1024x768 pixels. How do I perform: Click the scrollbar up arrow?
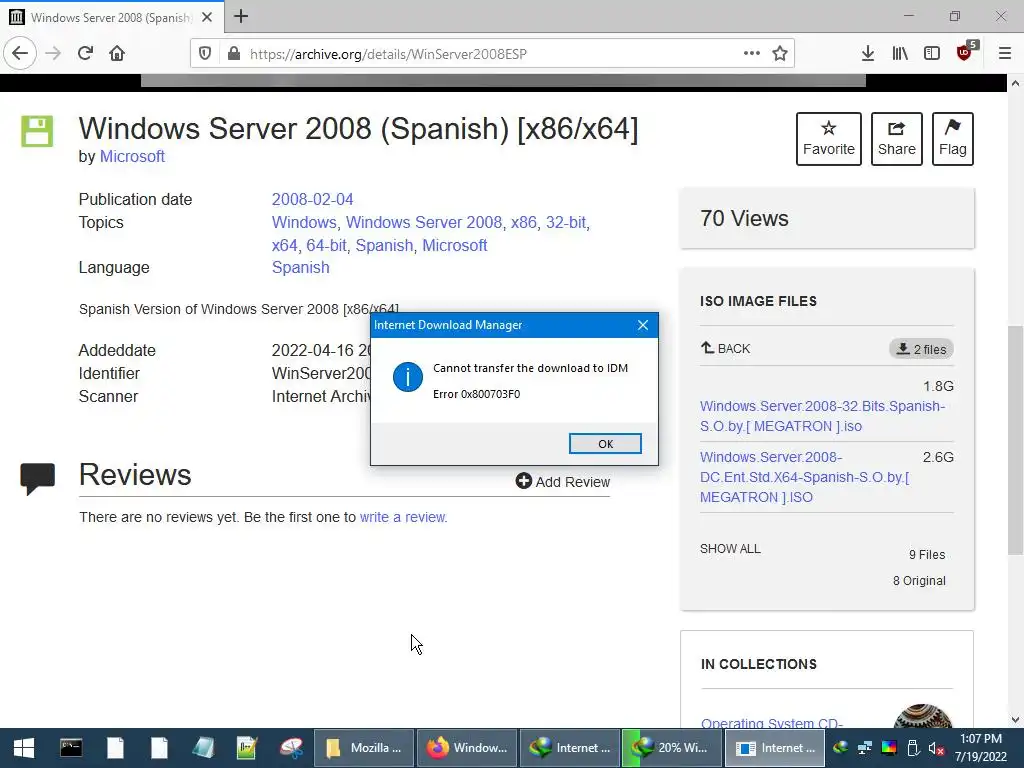[x=1015, y=83]
